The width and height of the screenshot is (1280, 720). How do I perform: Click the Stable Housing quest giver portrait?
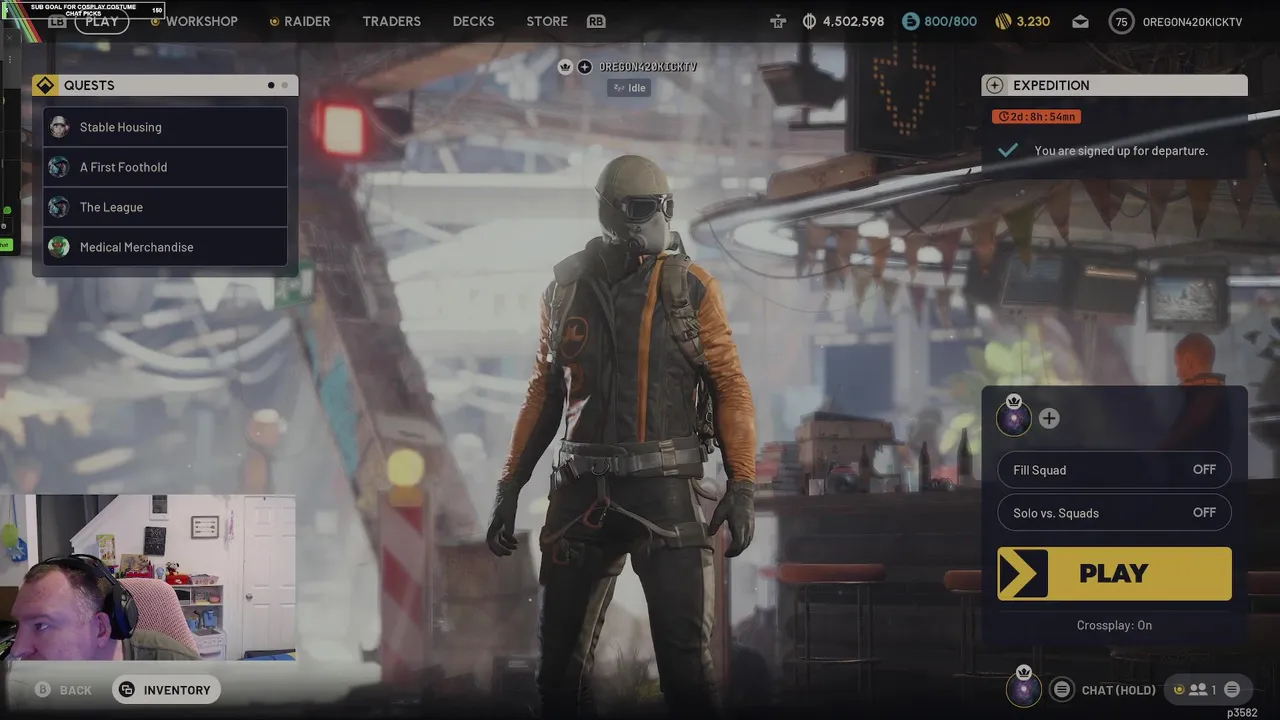(x=59, y=127)
